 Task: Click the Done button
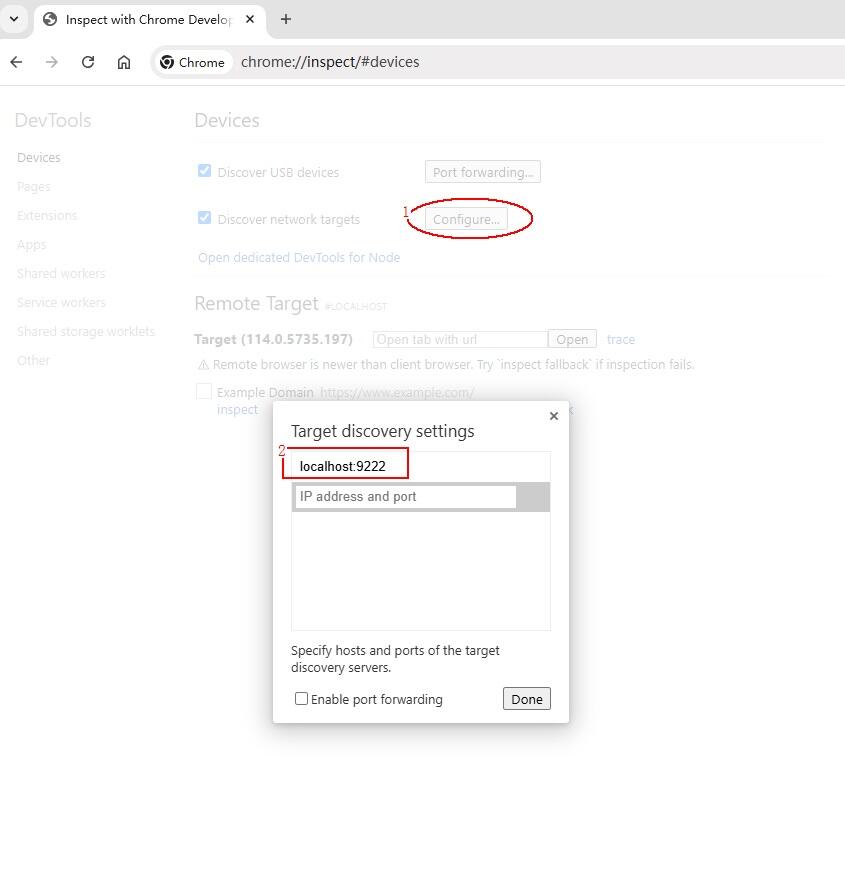tap(526, 699)
